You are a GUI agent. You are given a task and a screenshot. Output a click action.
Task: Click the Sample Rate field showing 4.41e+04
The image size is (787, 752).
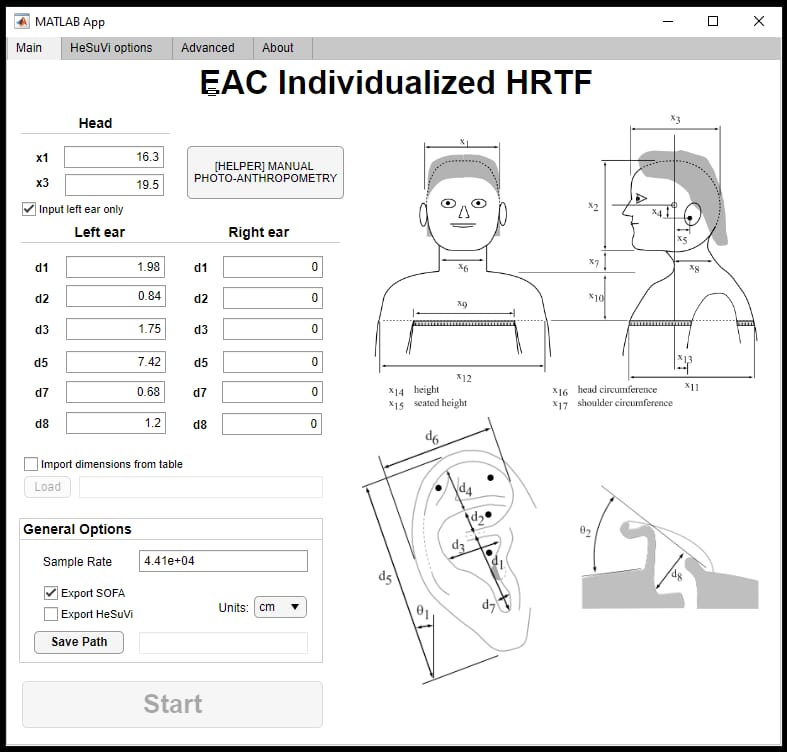pyautogui.click(x=223, y=561)
